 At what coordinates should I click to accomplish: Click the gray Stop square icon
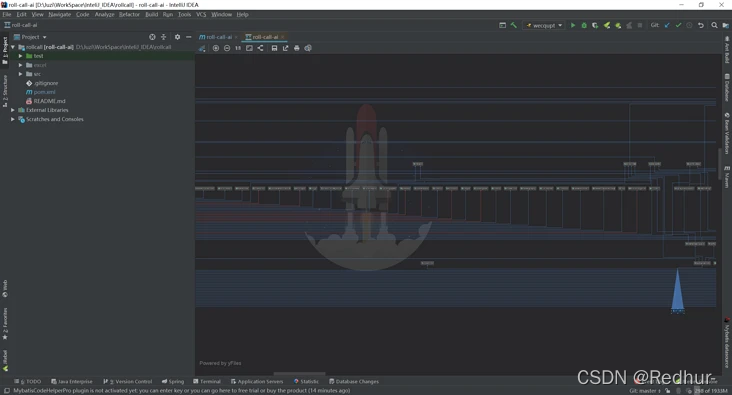point(640,25)
